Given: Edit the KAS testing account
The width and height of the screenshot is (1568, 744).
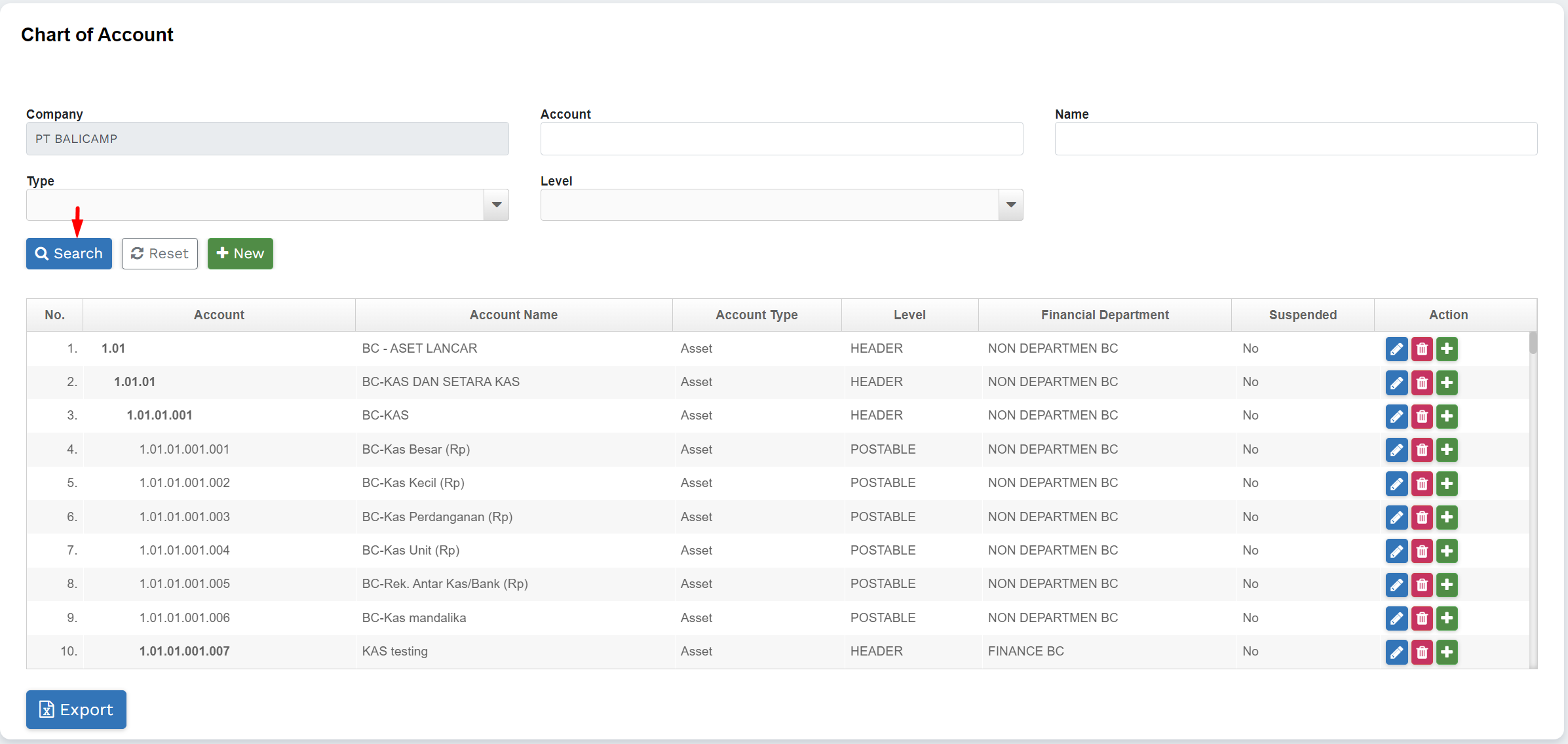Looking at the screenshot, I should [x=1396, y=652].
